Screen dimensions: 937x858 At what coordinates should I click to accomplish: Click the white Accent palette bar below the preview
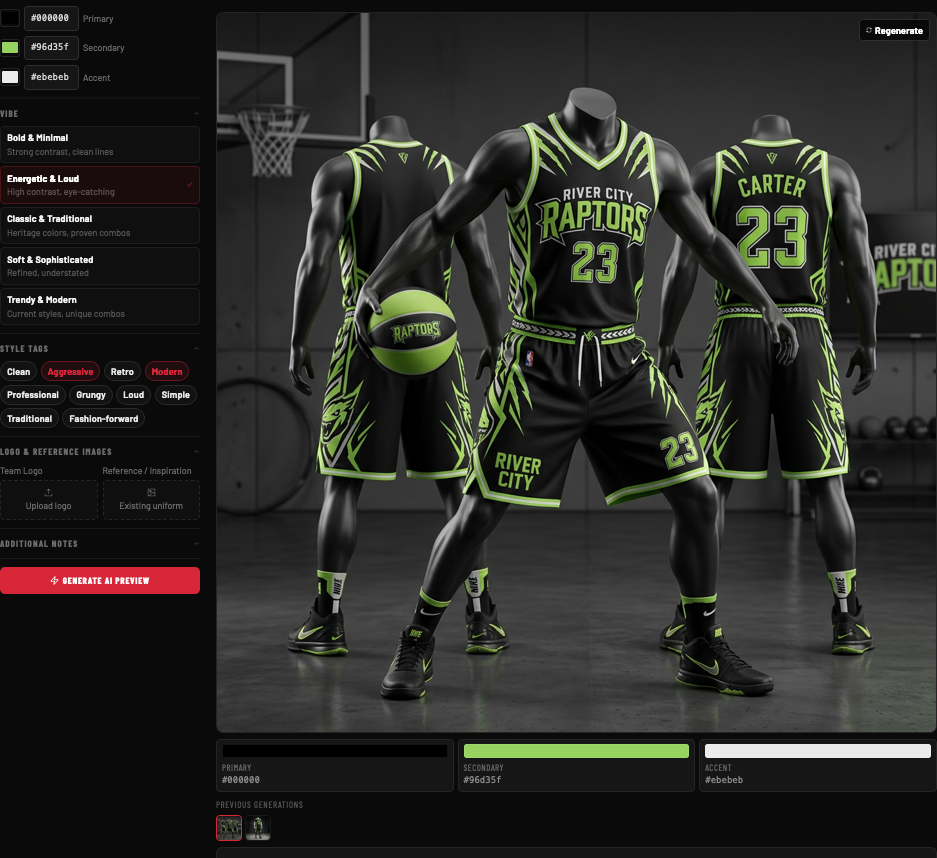coord(817,751)
